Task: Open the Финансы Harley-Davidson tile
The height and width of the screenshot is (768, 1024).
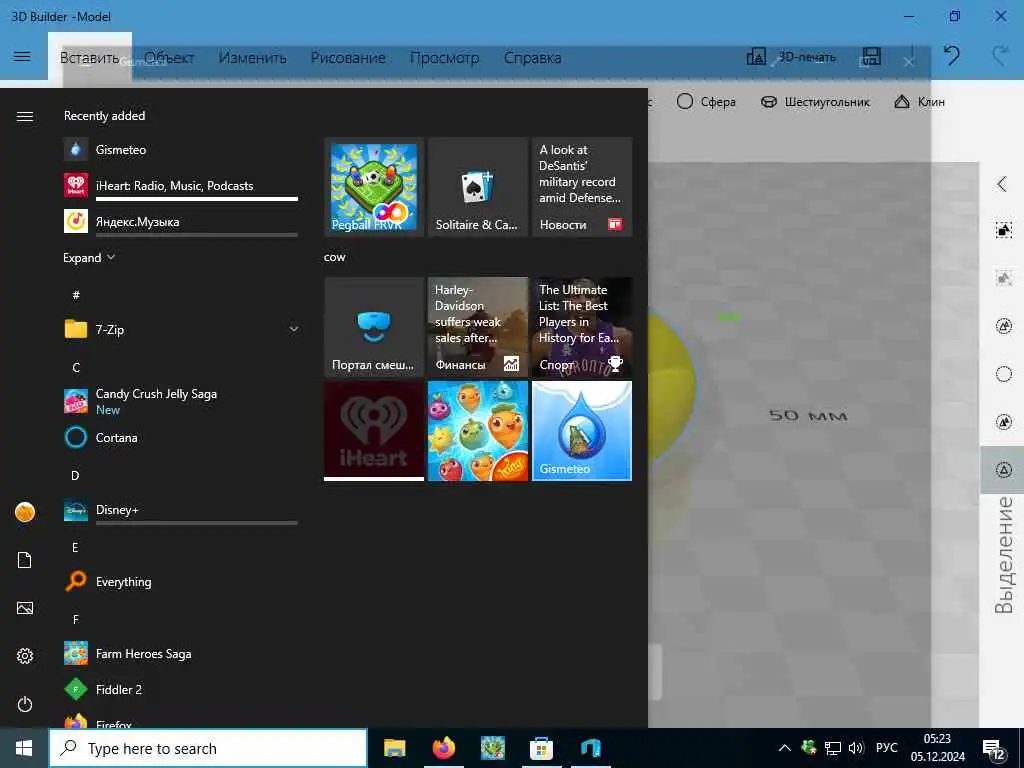Action: [478, 327]
